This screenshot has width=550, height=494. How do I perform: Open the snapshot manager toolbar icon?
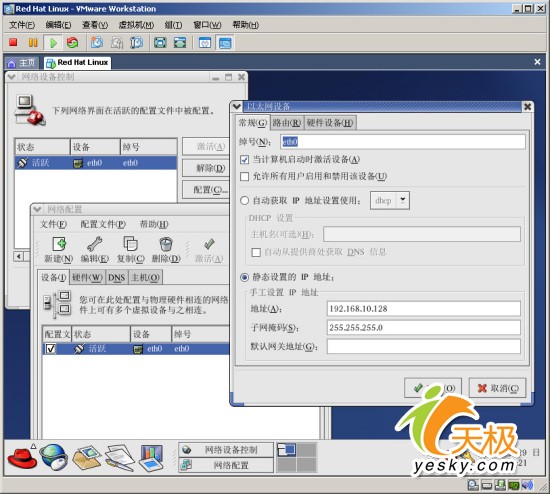click(136, 42)
